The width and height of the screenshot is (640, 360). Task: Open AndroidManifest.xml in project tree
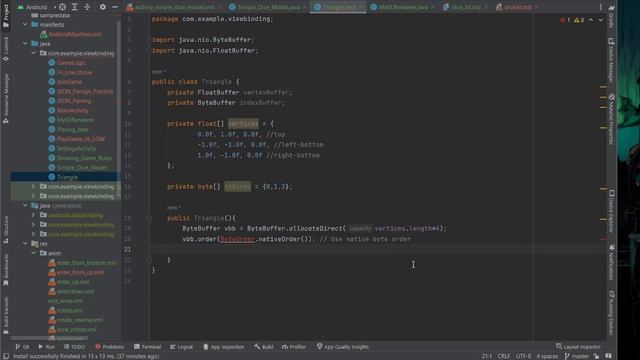pyautogui.click(x=74, y=34)
